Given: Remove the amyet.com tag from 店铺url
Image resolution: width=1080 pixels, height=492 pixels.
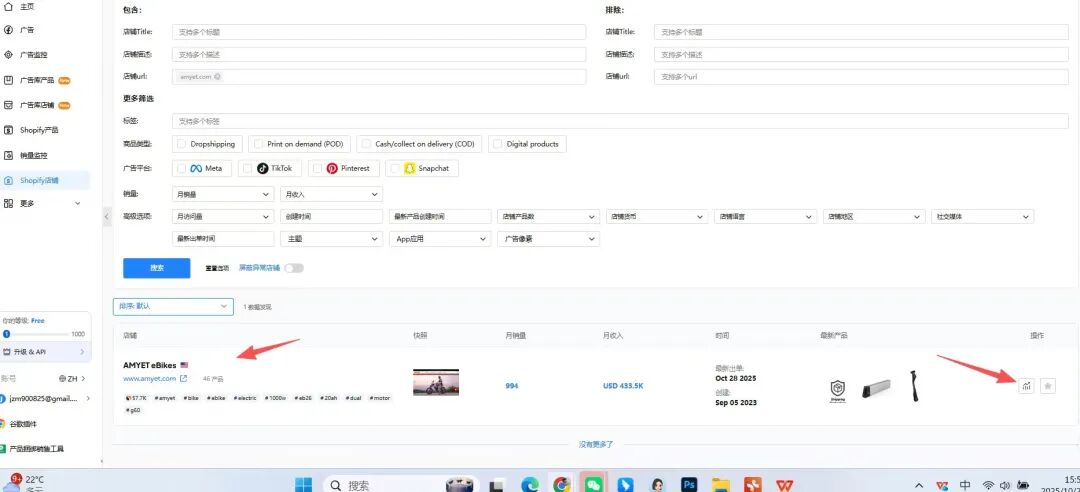Looking at the screenshot, I should [x=217, y=77].
